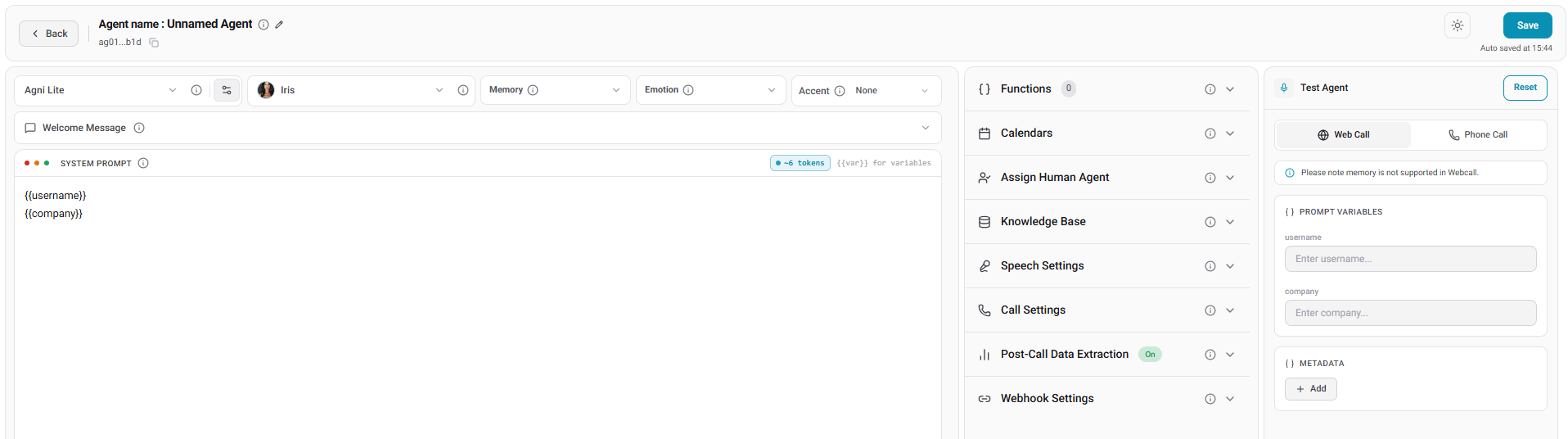The width and height of the screenshot is (1568, 439).
Task: Click the Memory info icon
Action: click(x=533, y=90)
